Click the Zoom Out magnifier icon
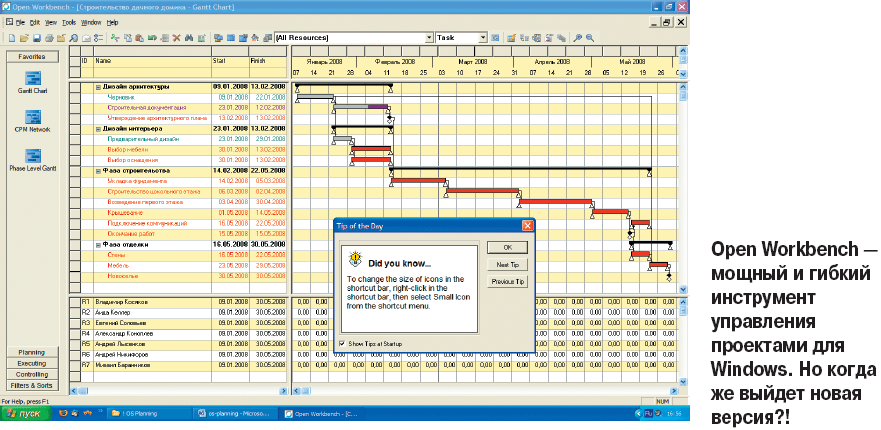 pyautogui.click(x=590, y=38)
